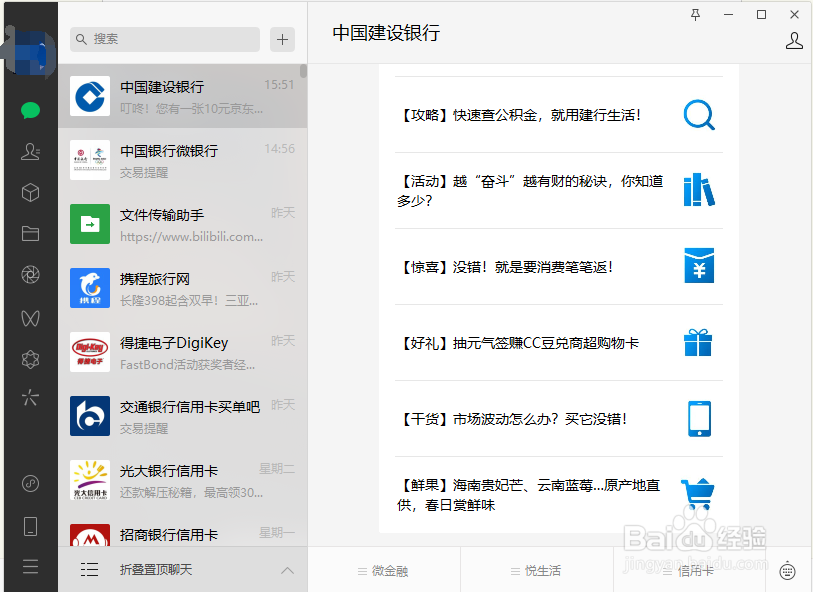Click the 光大信用卡 logo avatar

(90, 480)
